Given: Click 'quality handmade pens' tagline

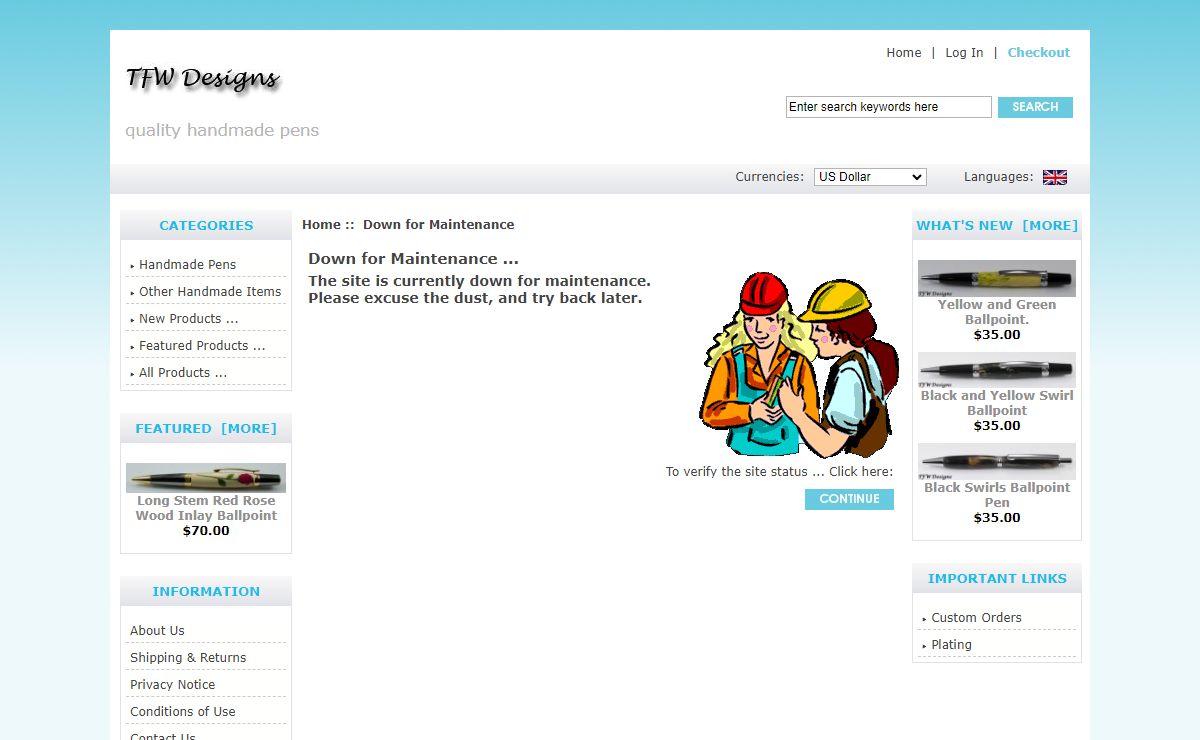Looking at the screenshot, I should [222, 130].
